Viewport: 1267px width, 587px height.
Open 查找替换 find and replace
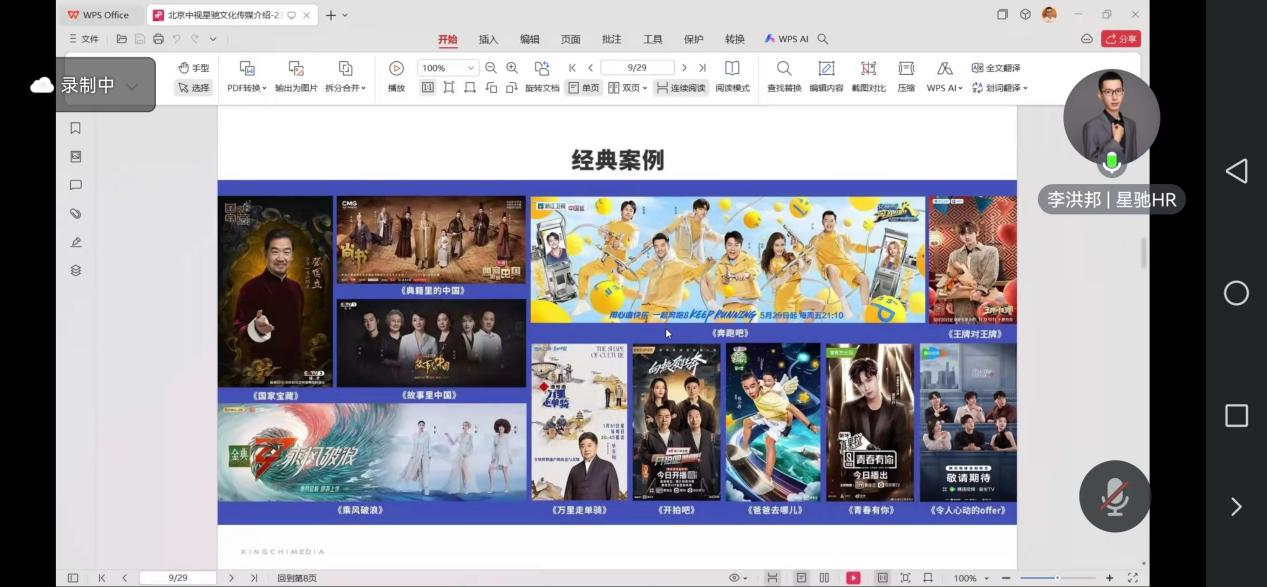point(784,77)
